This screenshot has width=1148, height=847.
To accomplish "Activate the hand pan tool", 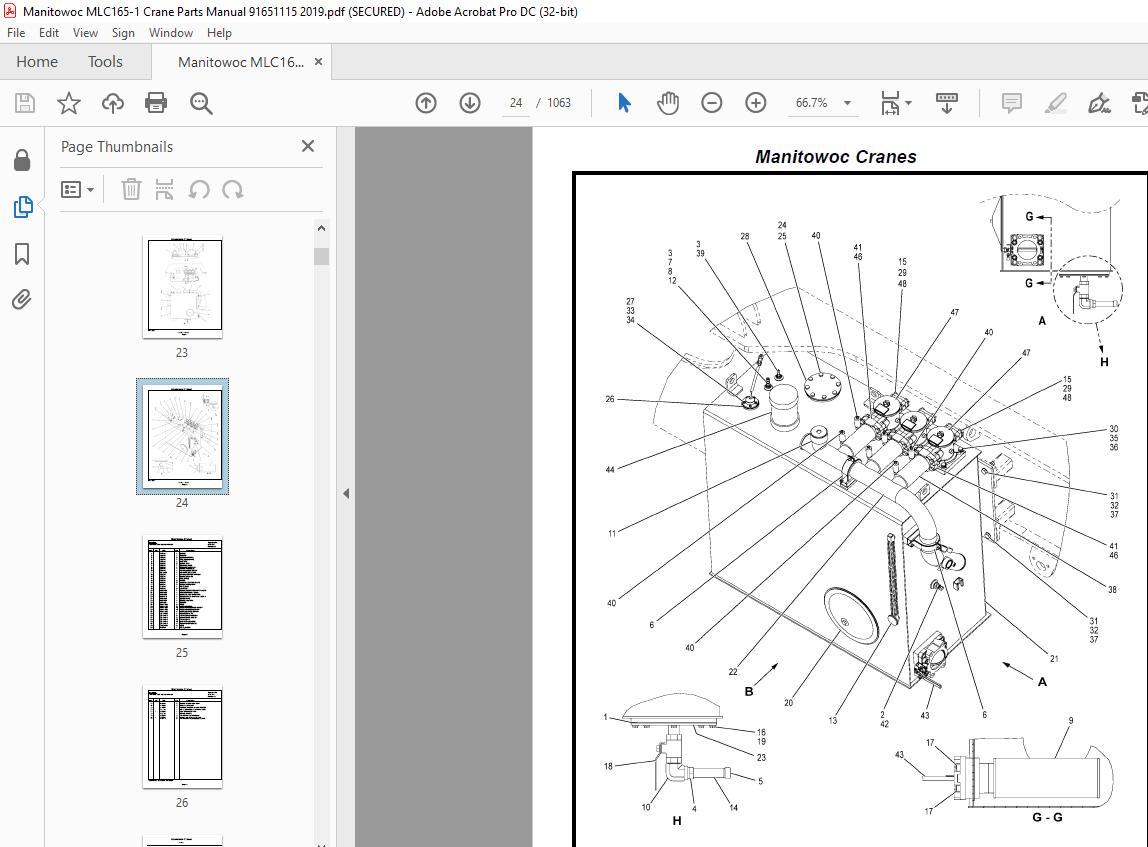I will [x=668, y=103].
